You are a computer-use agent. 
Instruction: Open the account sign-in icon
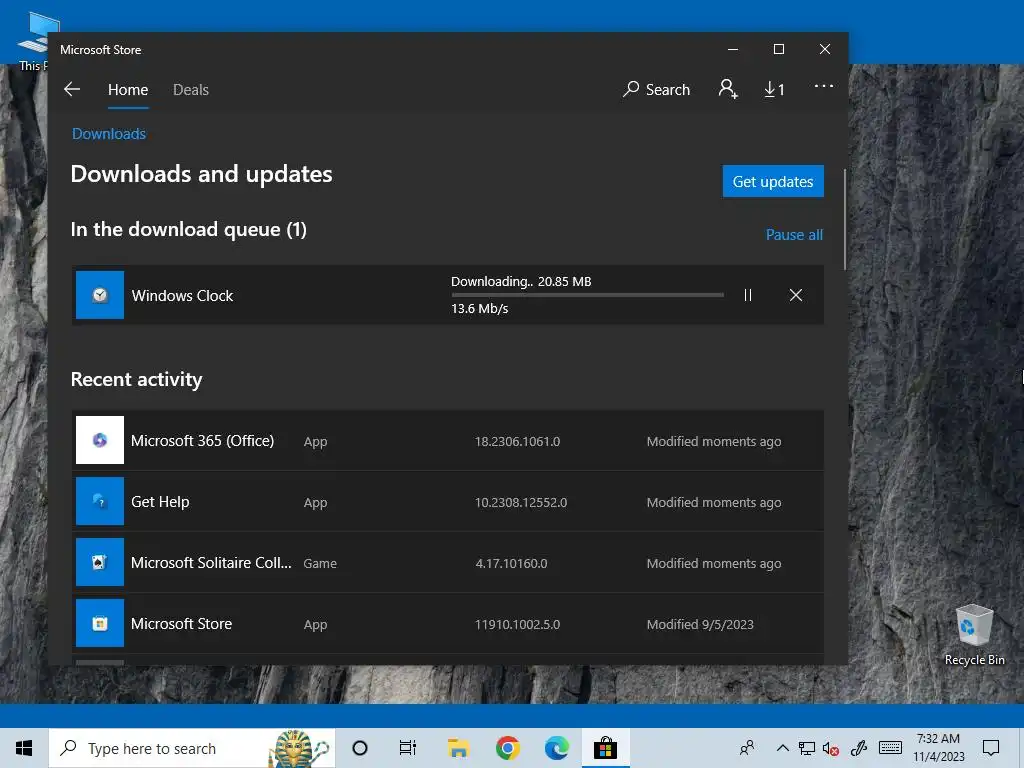click(728, 89)
